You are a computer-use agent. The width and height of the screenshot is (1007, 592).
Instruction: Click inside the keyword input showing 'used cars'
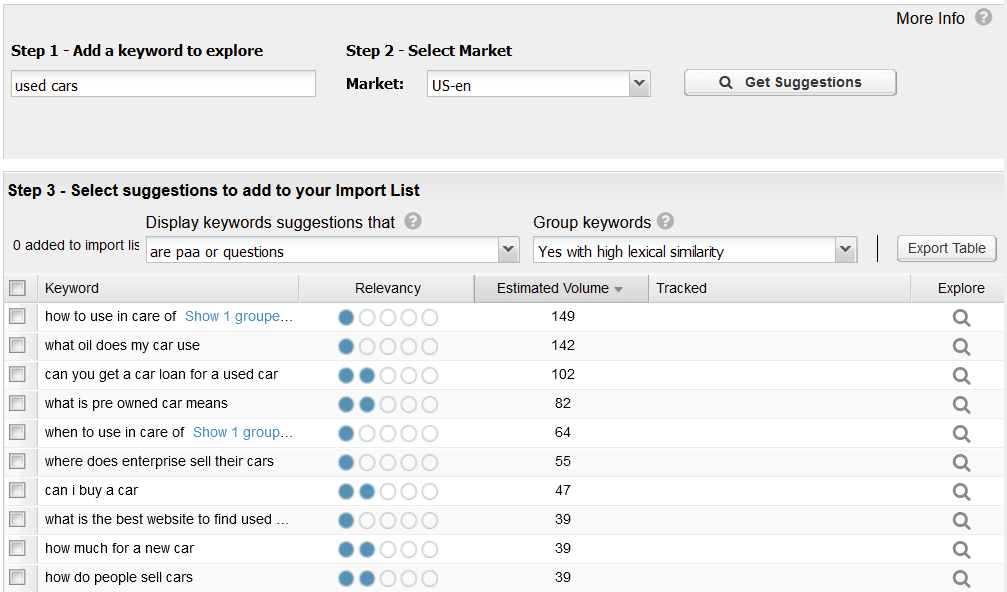point(162,84)
